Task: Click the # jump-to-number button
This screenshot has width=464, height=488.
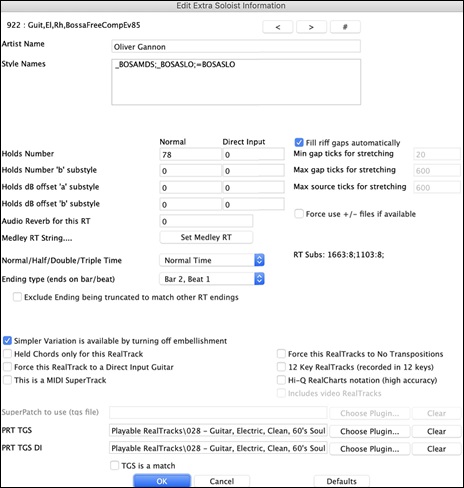Action: pyautogui.click(x=345, y=27)
